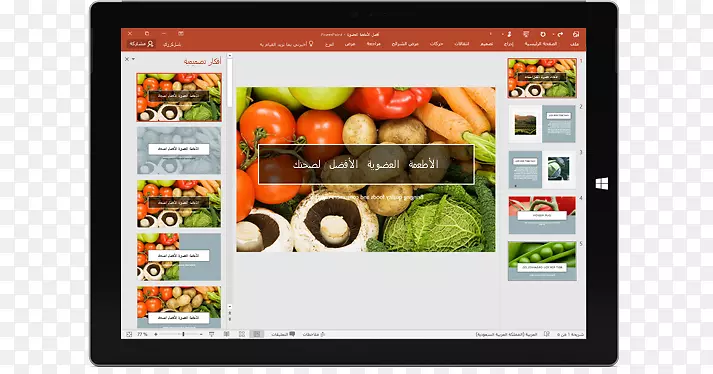Select first design idea with vegetables background
Image resolution: width=713 pixels, height=374 pixels.
pyautogui.click(x=179, y=97)
